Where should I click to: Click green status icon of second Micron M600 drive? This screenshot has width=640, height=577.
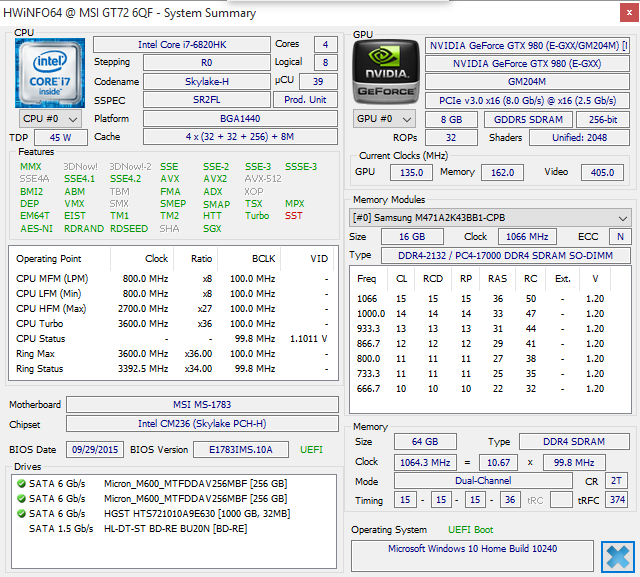point(21,499)
